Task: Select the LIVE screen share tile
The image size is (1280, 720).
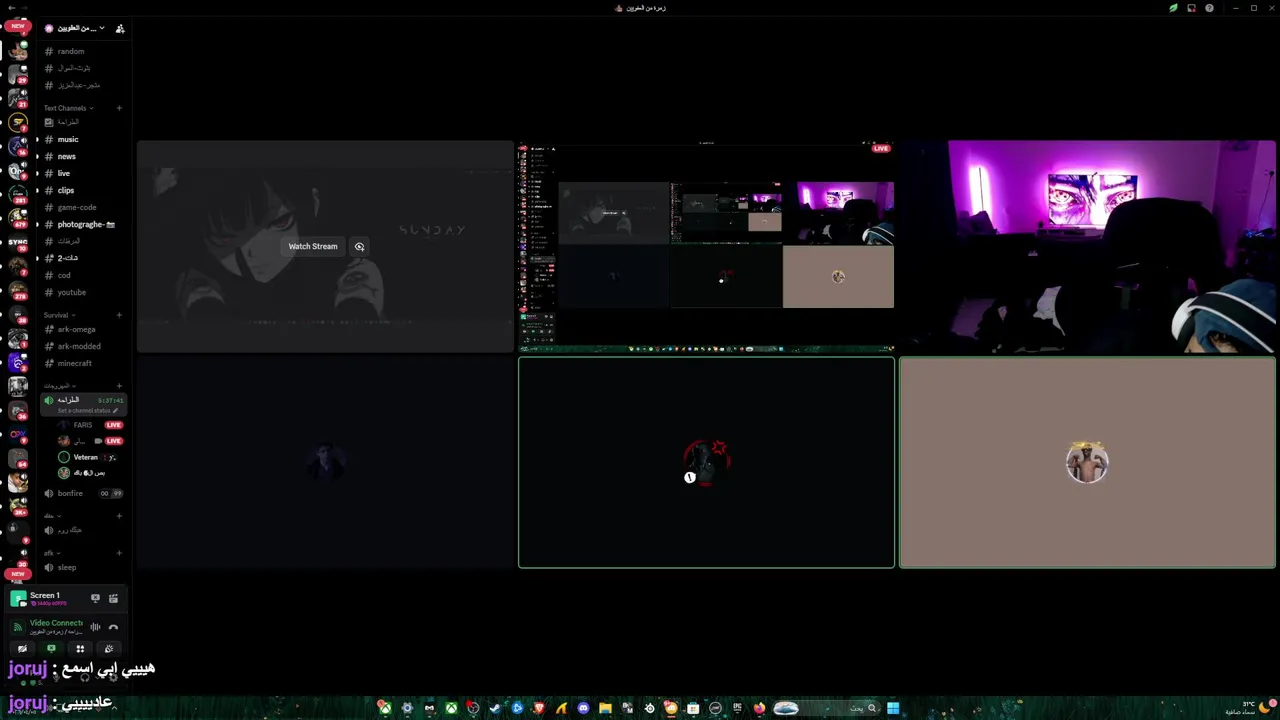Action: coord(706,246)
